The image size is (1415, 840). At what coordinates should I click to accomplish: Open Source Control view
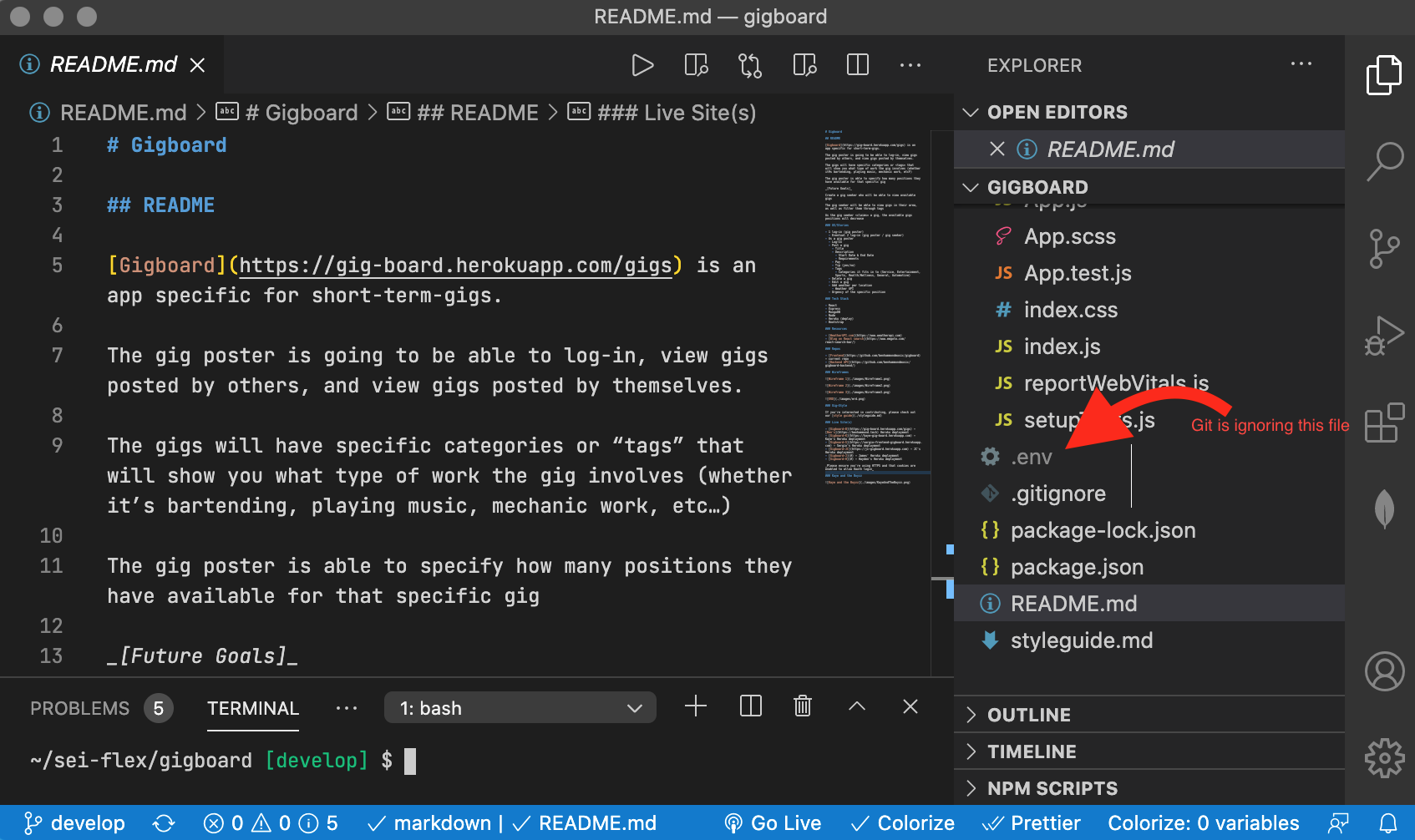[x=1384, y=249]
